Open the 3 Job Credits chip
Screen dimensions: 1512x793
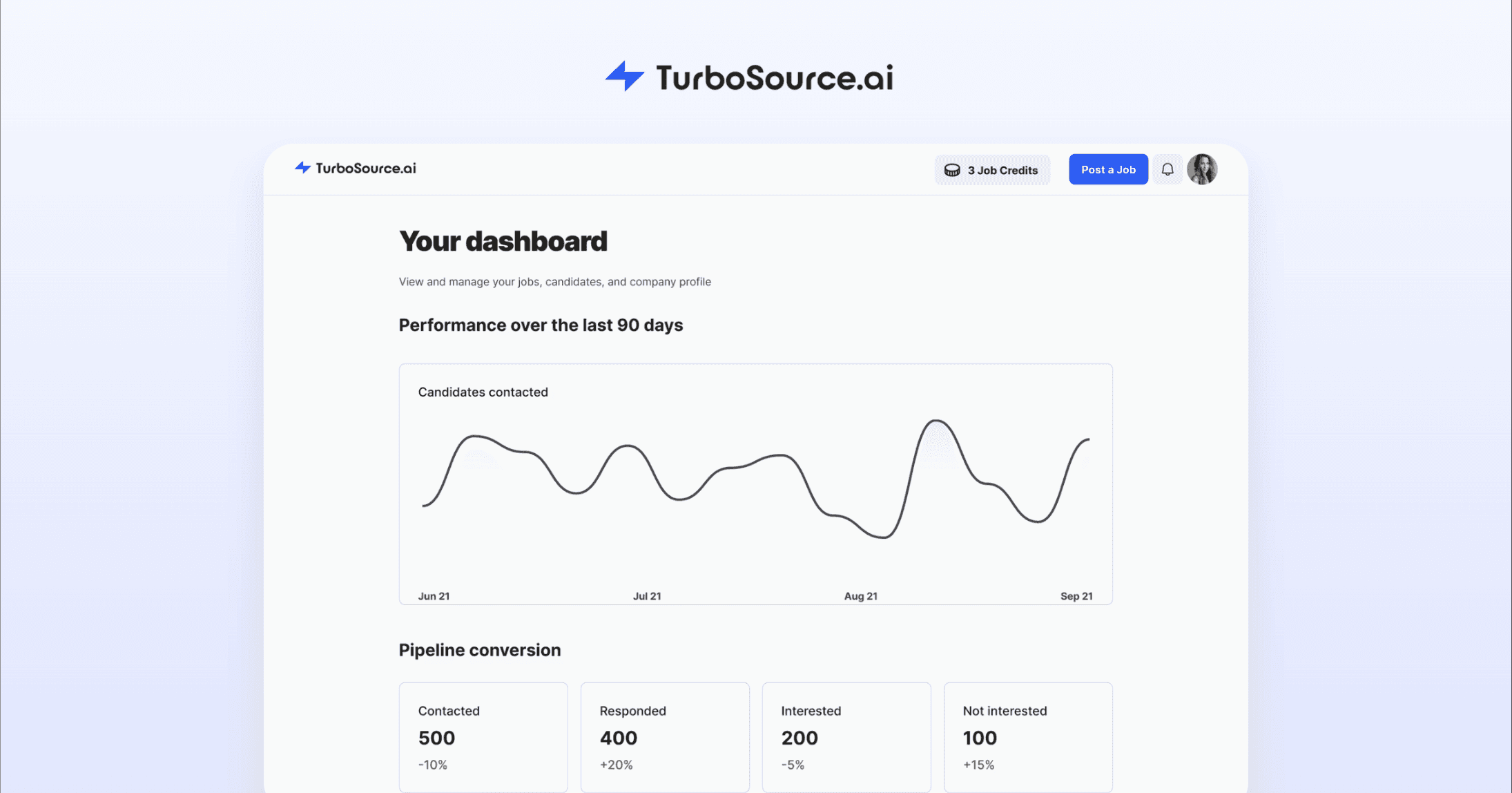(992, 169)
